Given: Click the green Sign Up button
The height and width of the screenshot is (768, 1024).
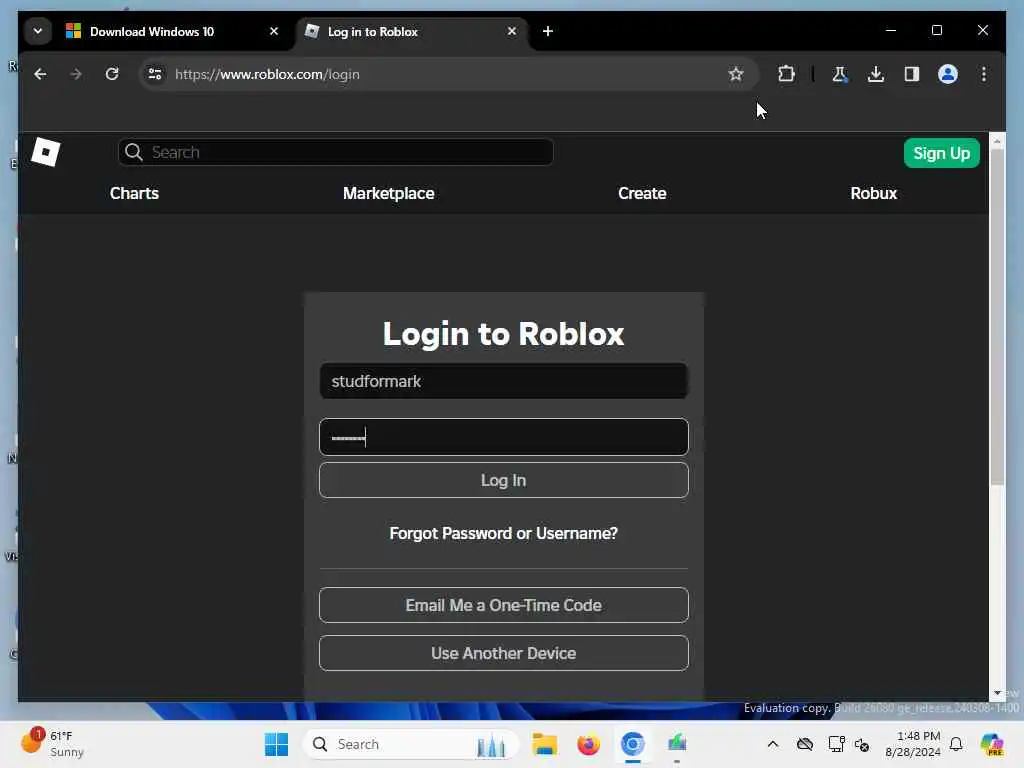Looking at the screenshot, I should pyautogui.click(x=941, y=153).
